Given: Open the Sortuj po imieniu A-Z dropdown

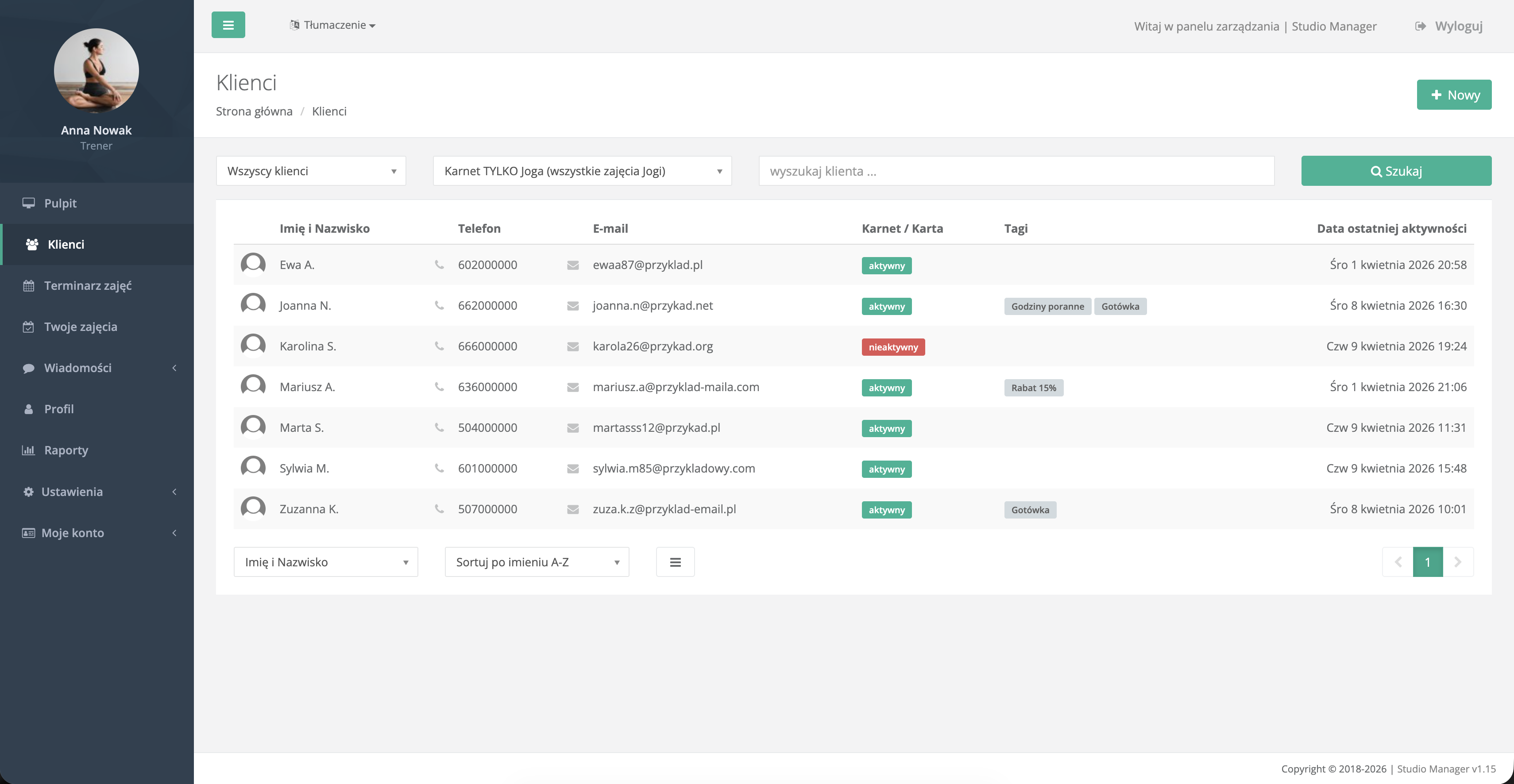Looking at the screenshot, I should point(537,562).
